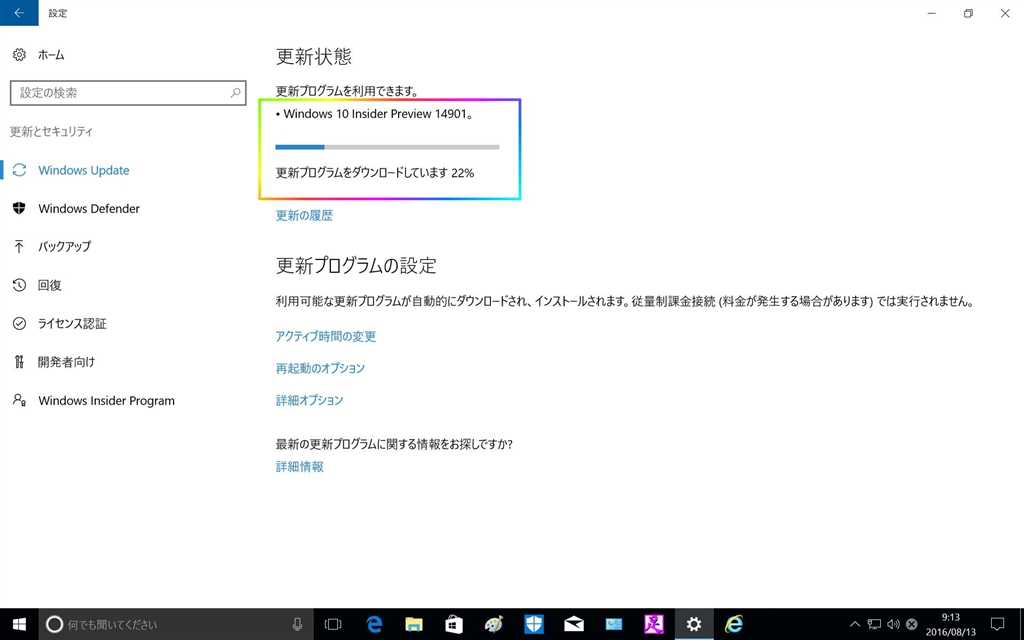This screenshot has height=640, width=1024.
Task: Open the Paint palette taskbar icon
Action: [x=494, y=624]
